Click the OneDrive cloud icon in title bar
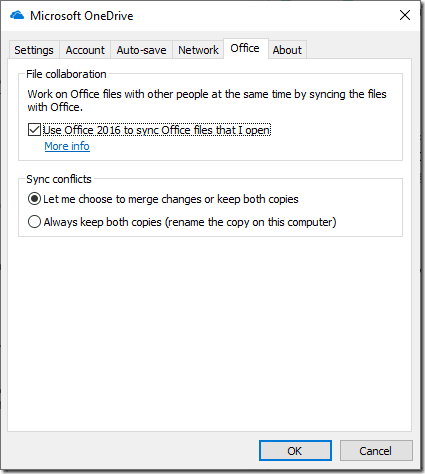Viewport: 425px width, 474px height. [17, 15]
